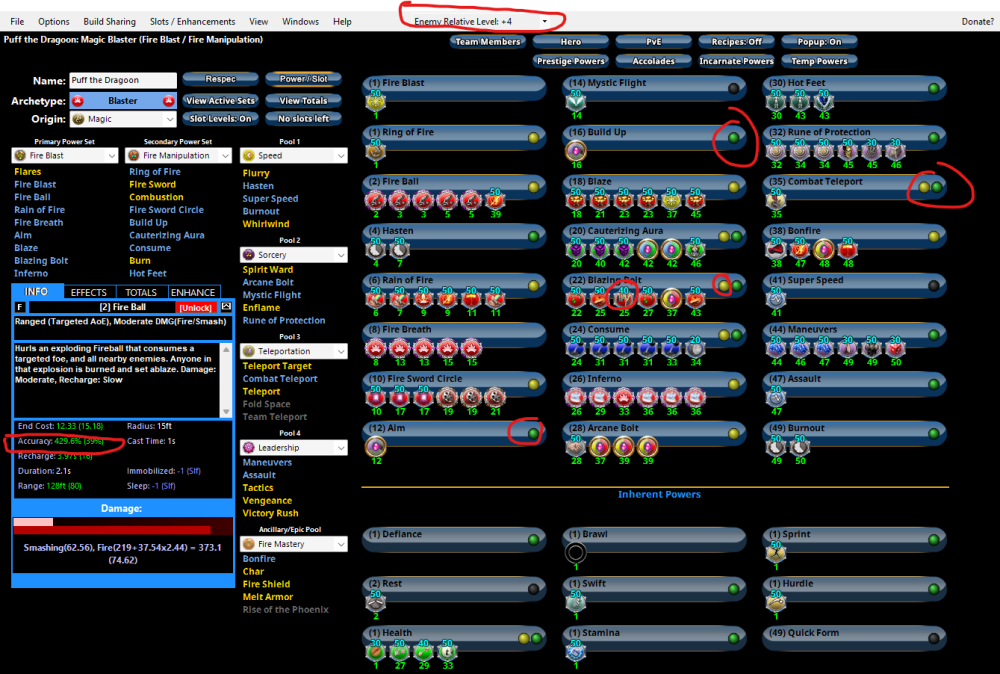The image size is (1000, 674).
Task: Click the Mystic Flight enhancement slot icon
Action: (x=576, y=102)
